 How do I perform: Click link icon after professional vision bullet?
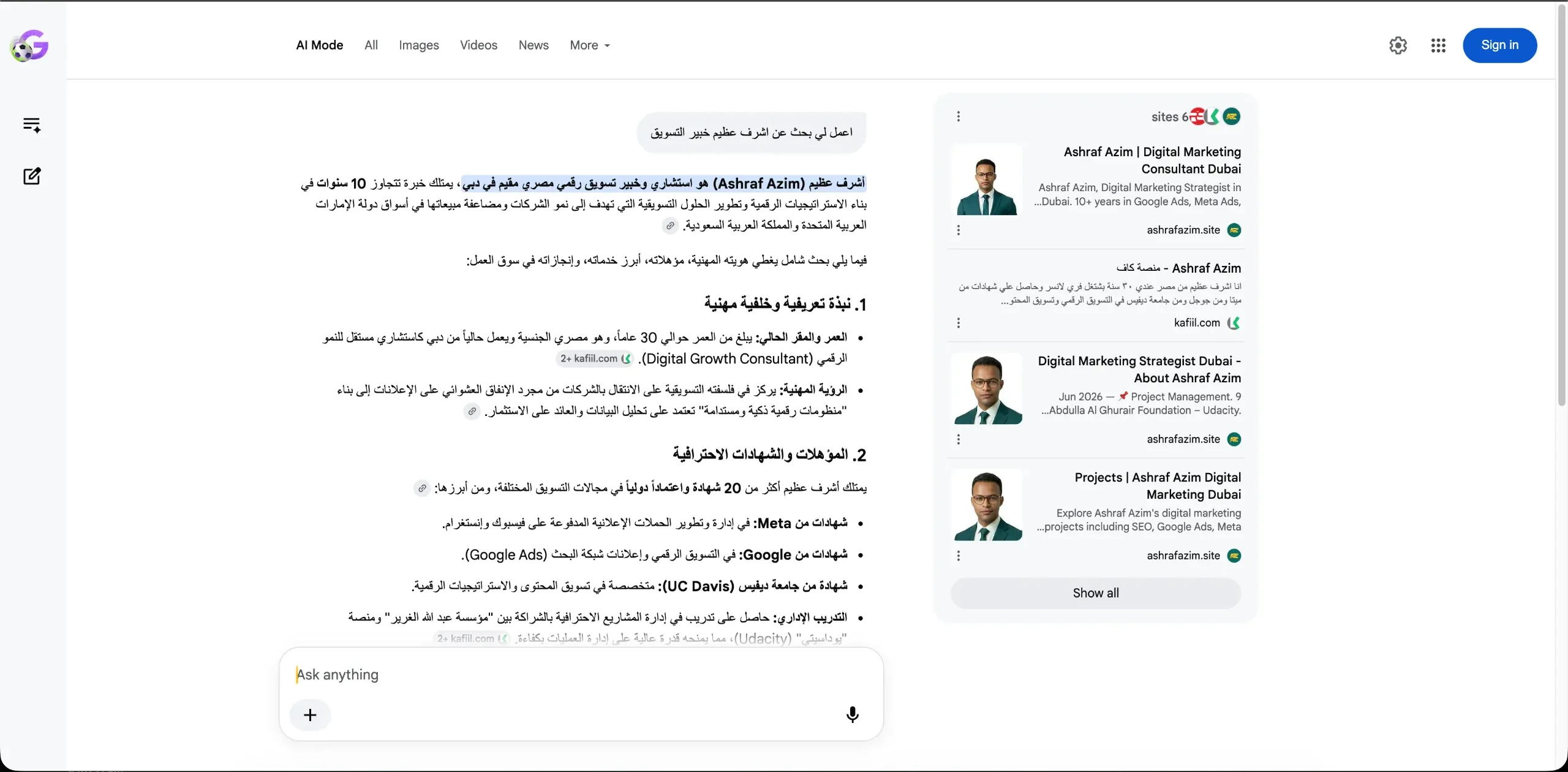tap(472, 411)
